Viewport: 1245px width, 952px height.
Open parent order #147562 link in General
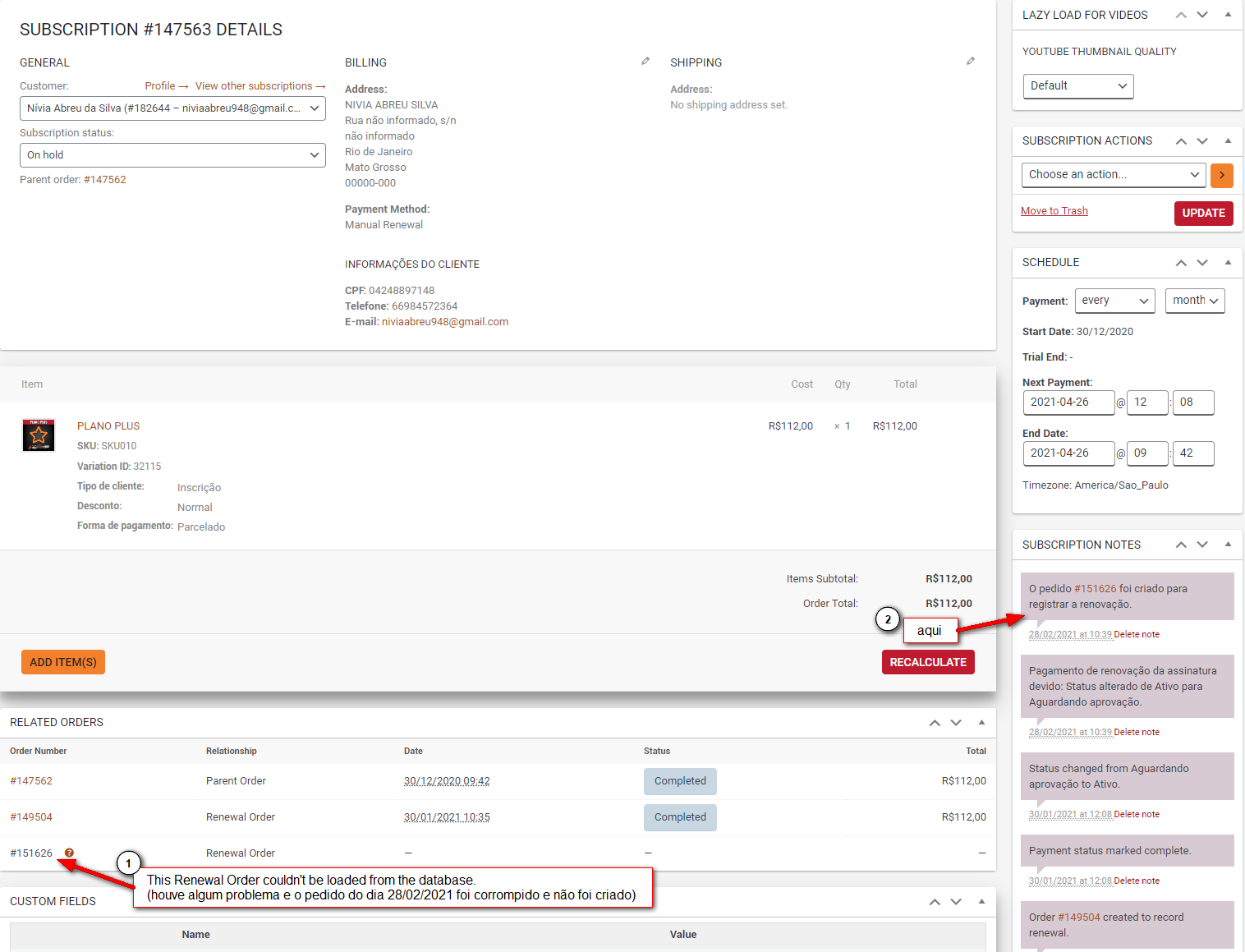pyautogui.click(x=105, y=180)
